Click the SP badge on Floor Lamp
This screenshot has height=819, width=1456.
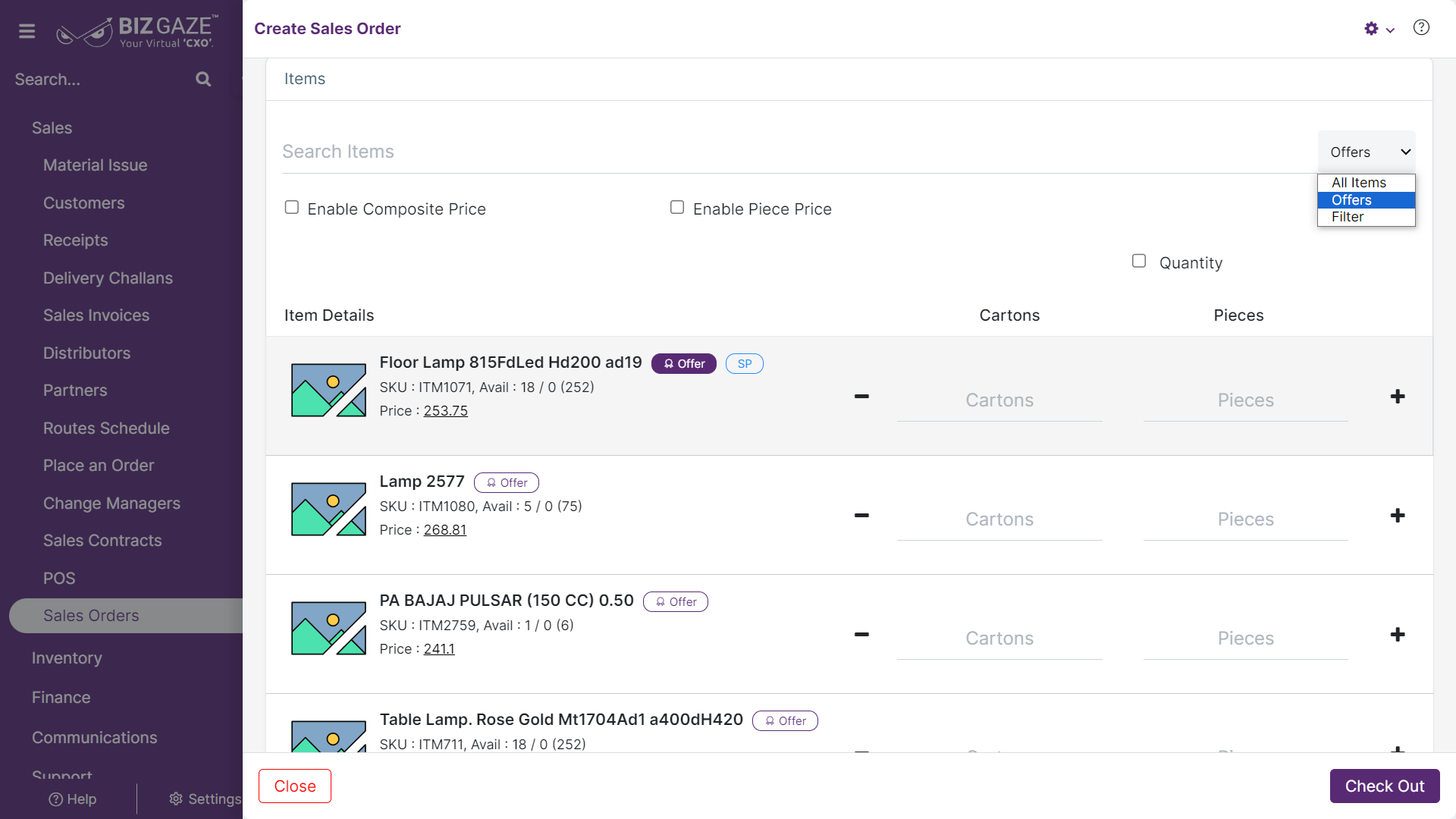pyautogui.click(x=745, y=364)
